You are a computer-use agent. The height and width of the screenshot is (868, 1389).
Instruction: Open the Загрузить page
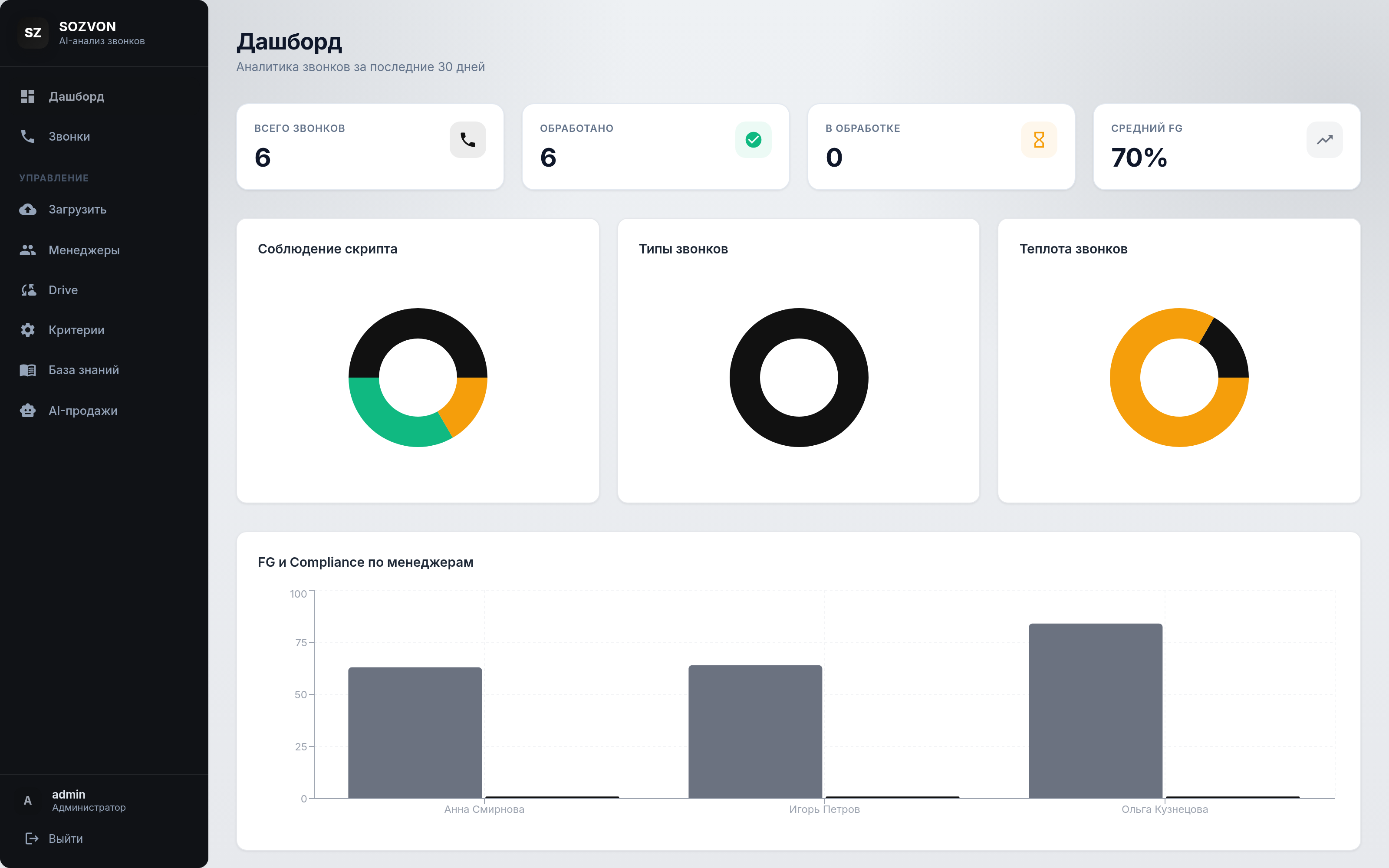pos(104,210)
